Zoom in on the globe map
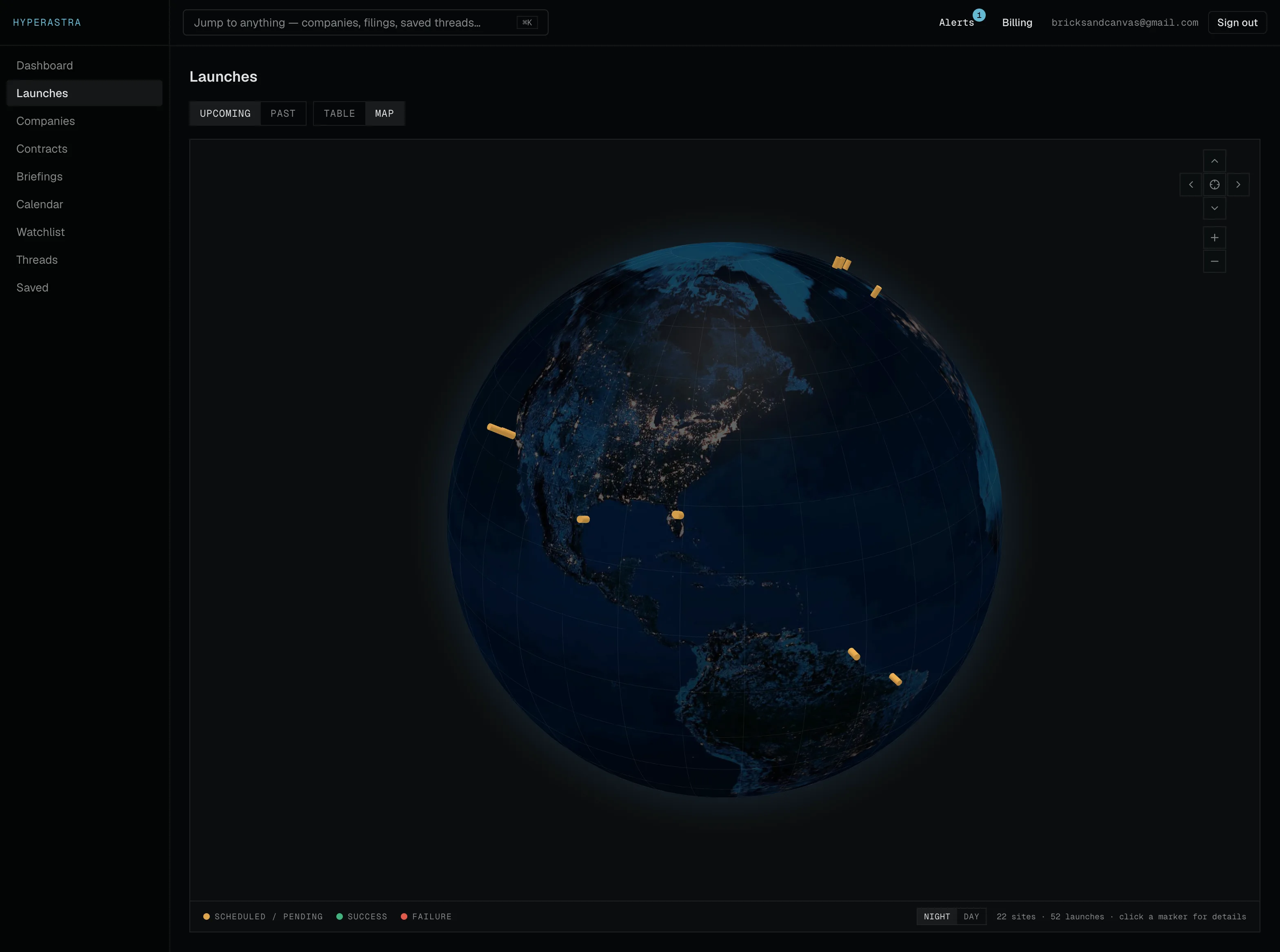1280x952 pixels. point(1214,238)
